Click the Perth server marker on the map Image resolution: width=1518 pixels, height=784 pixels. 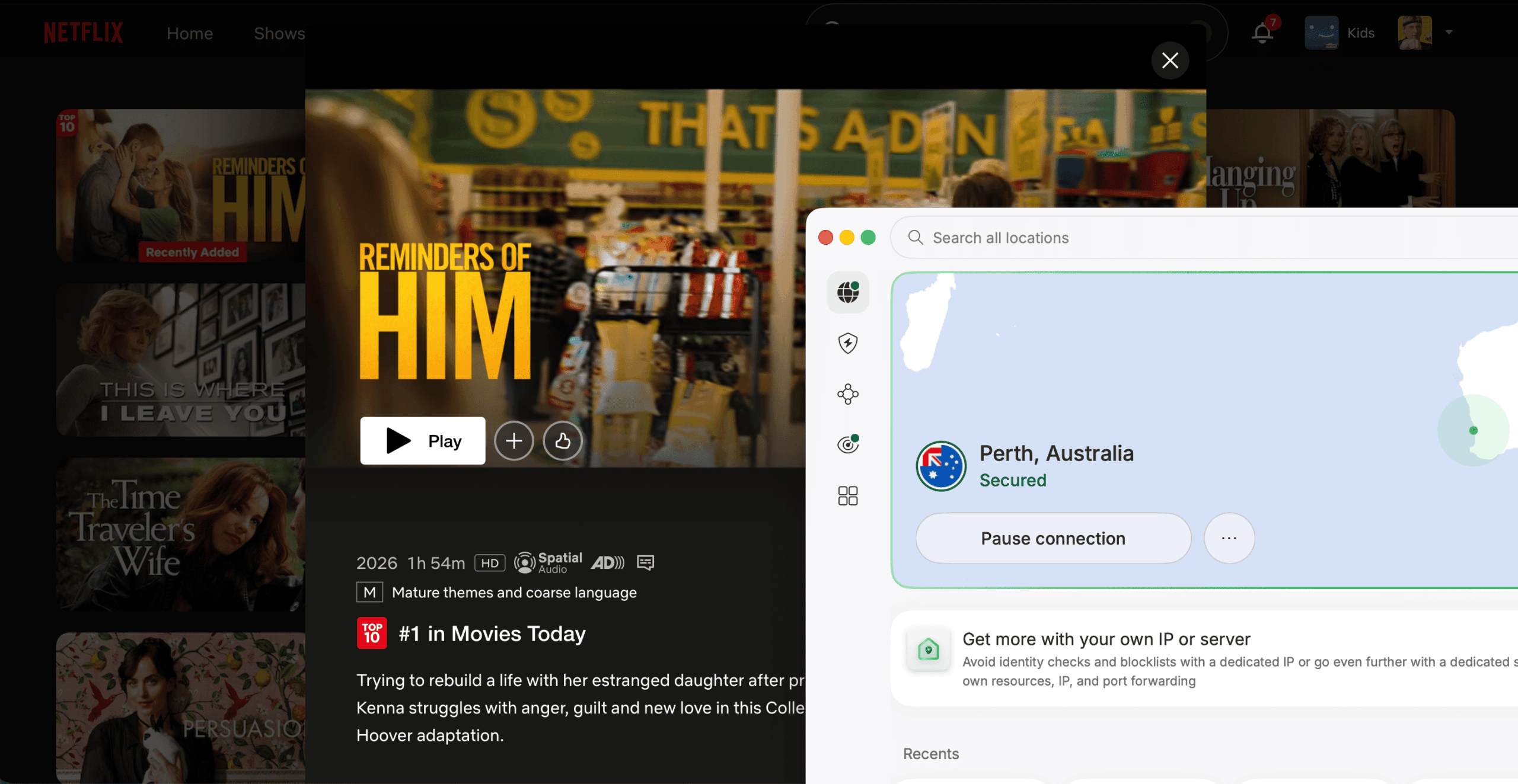[x=1474, y=431]
